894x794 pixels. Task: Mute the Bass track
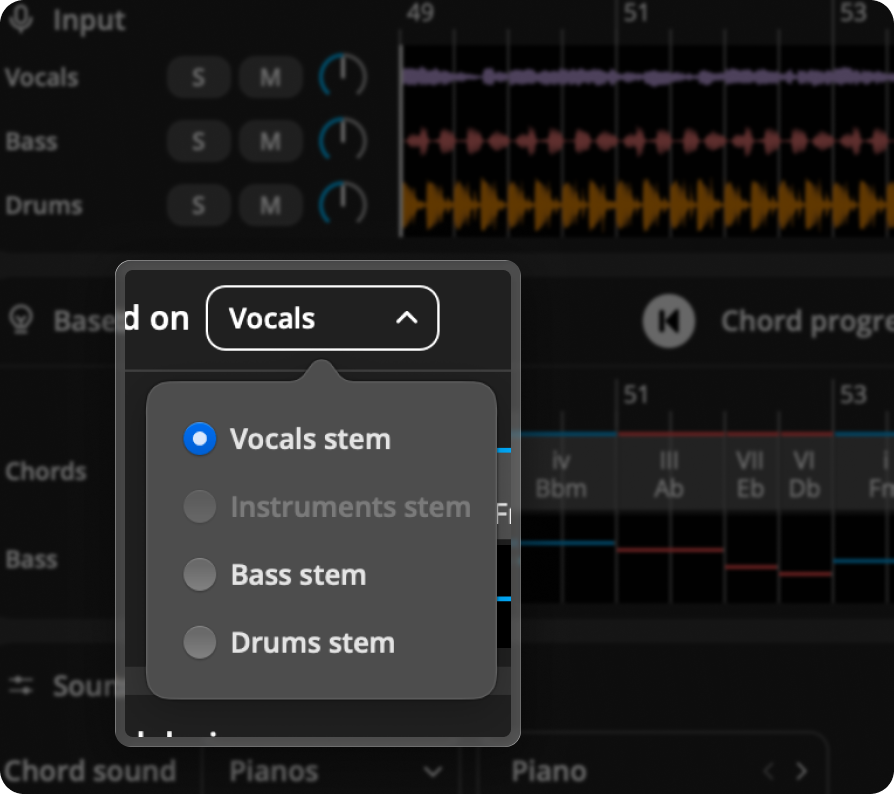coord(270,142)
